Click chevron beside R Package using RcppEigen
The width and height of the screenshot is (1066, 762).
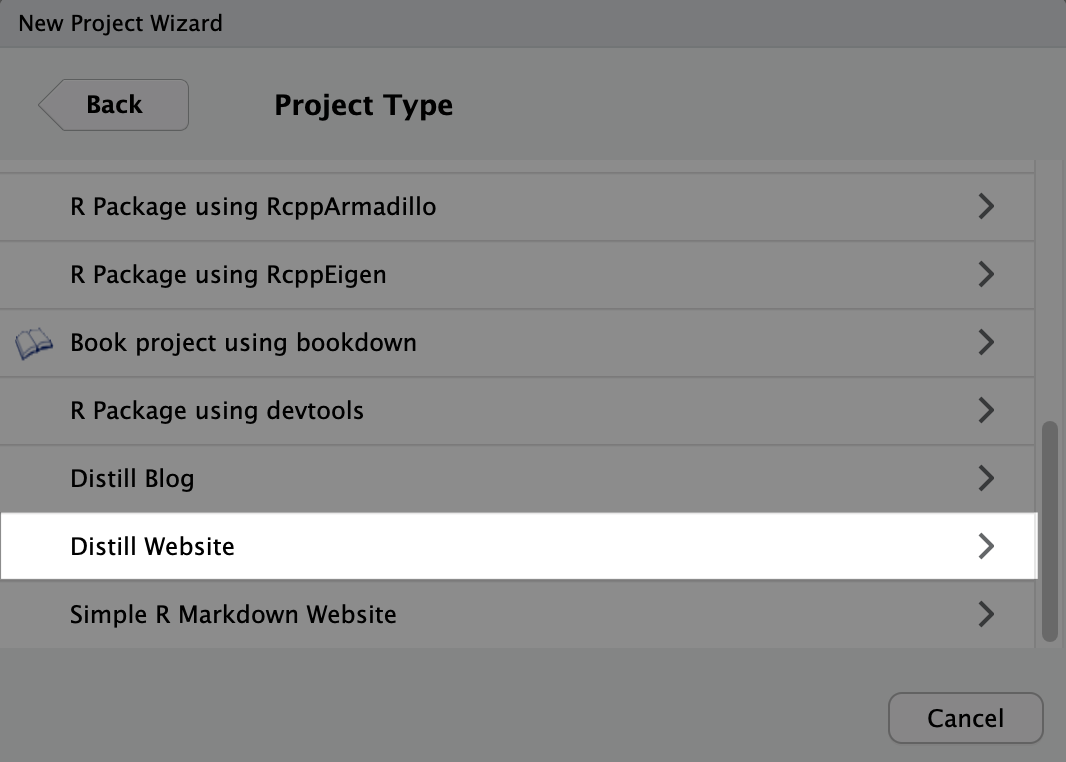tap(986, 274)
